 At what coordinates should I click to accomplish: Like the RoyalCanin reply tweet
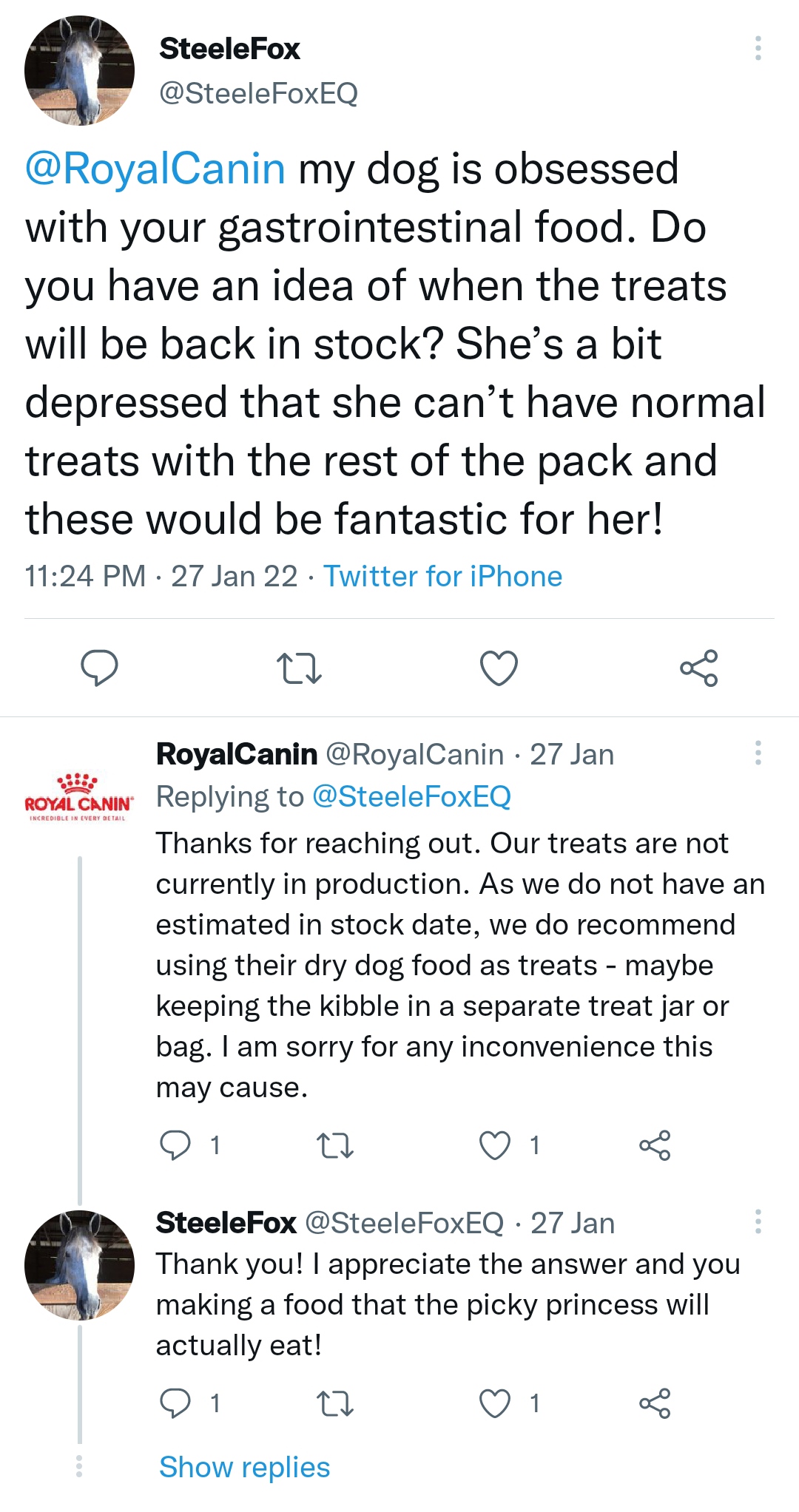(495, 1145)
